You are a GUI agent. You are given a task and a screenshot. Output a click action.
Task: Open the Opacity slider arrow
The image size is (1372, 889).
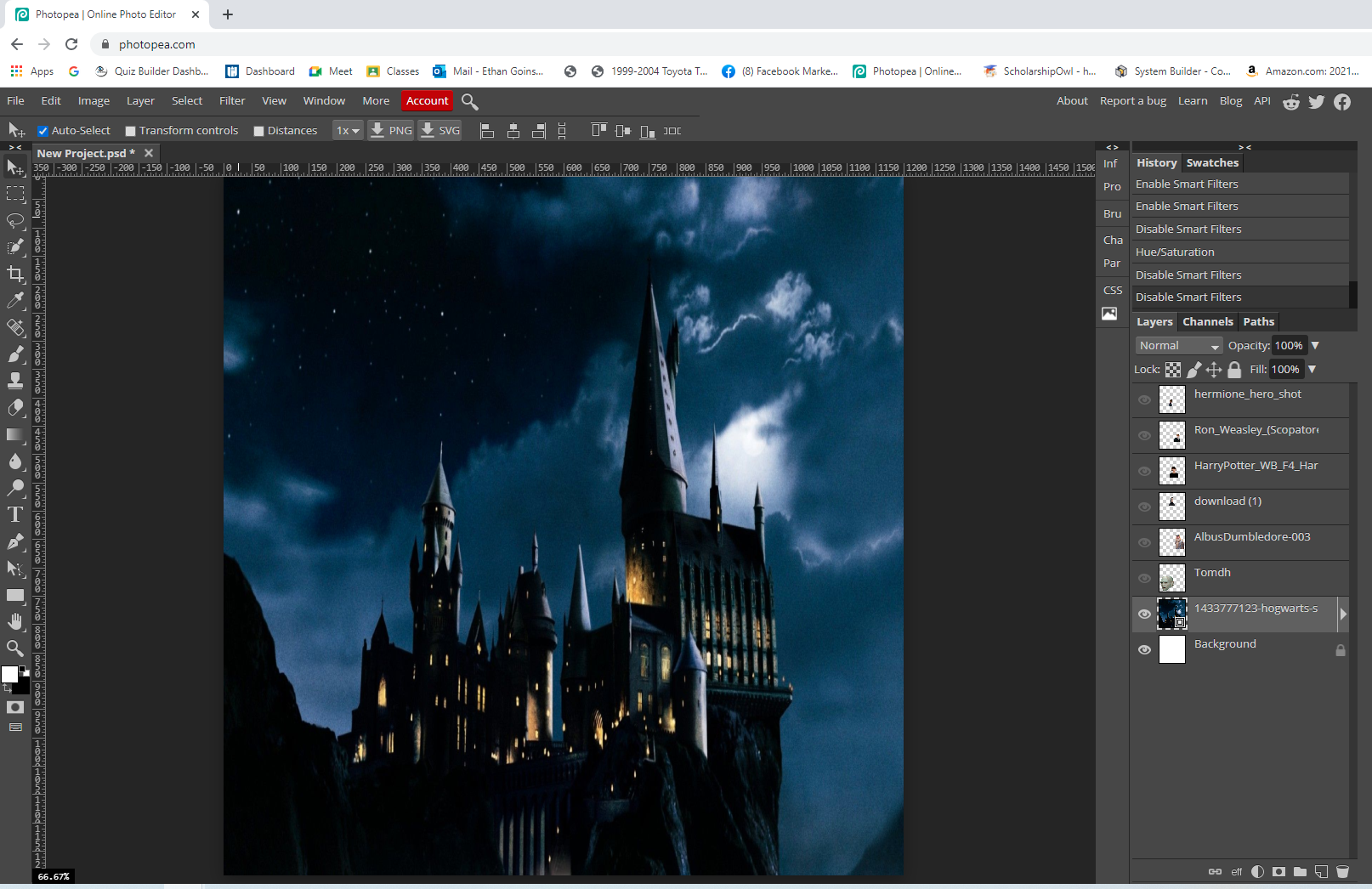1315,345
